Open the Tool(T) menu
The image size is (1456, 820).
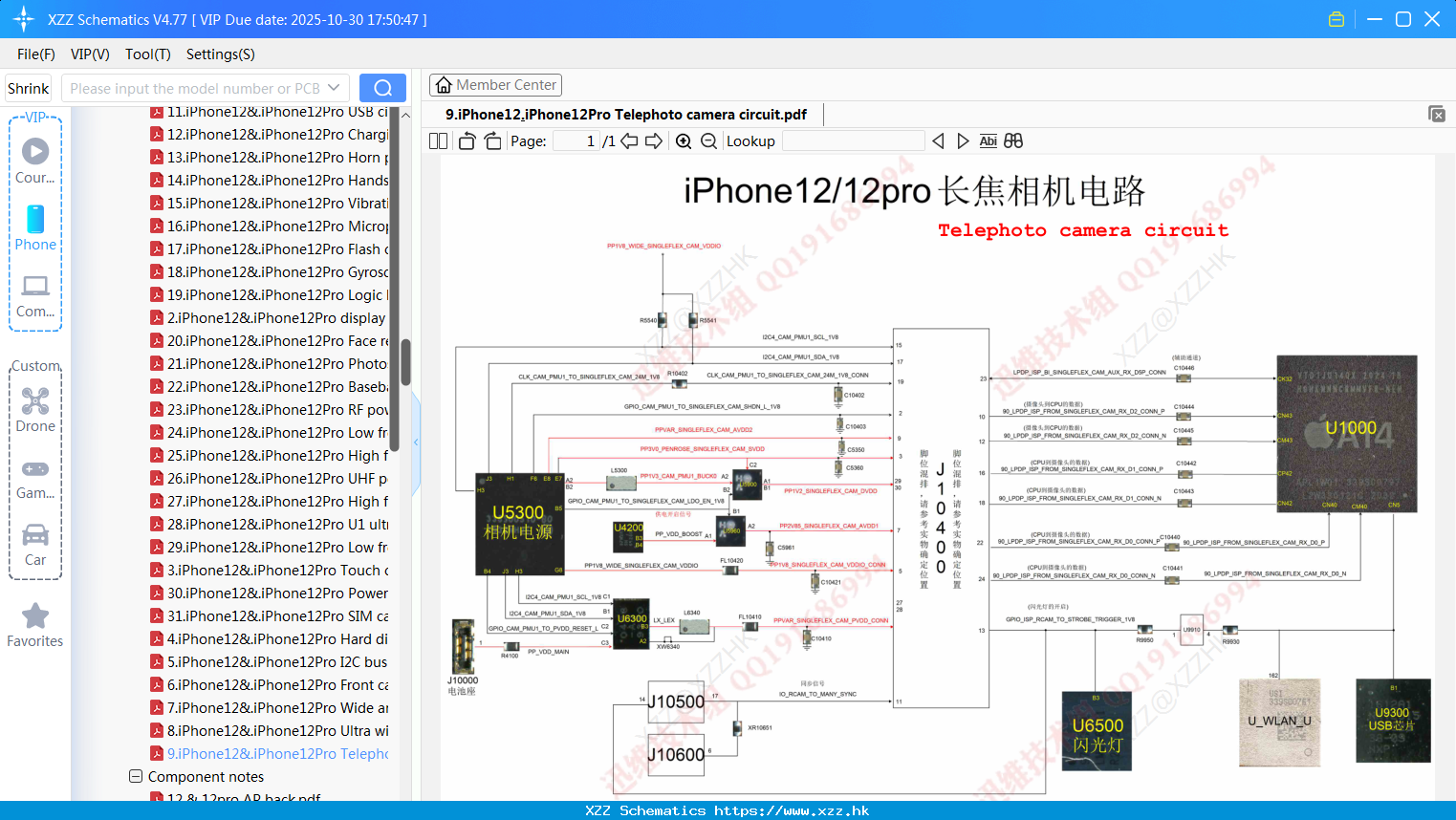148,54
